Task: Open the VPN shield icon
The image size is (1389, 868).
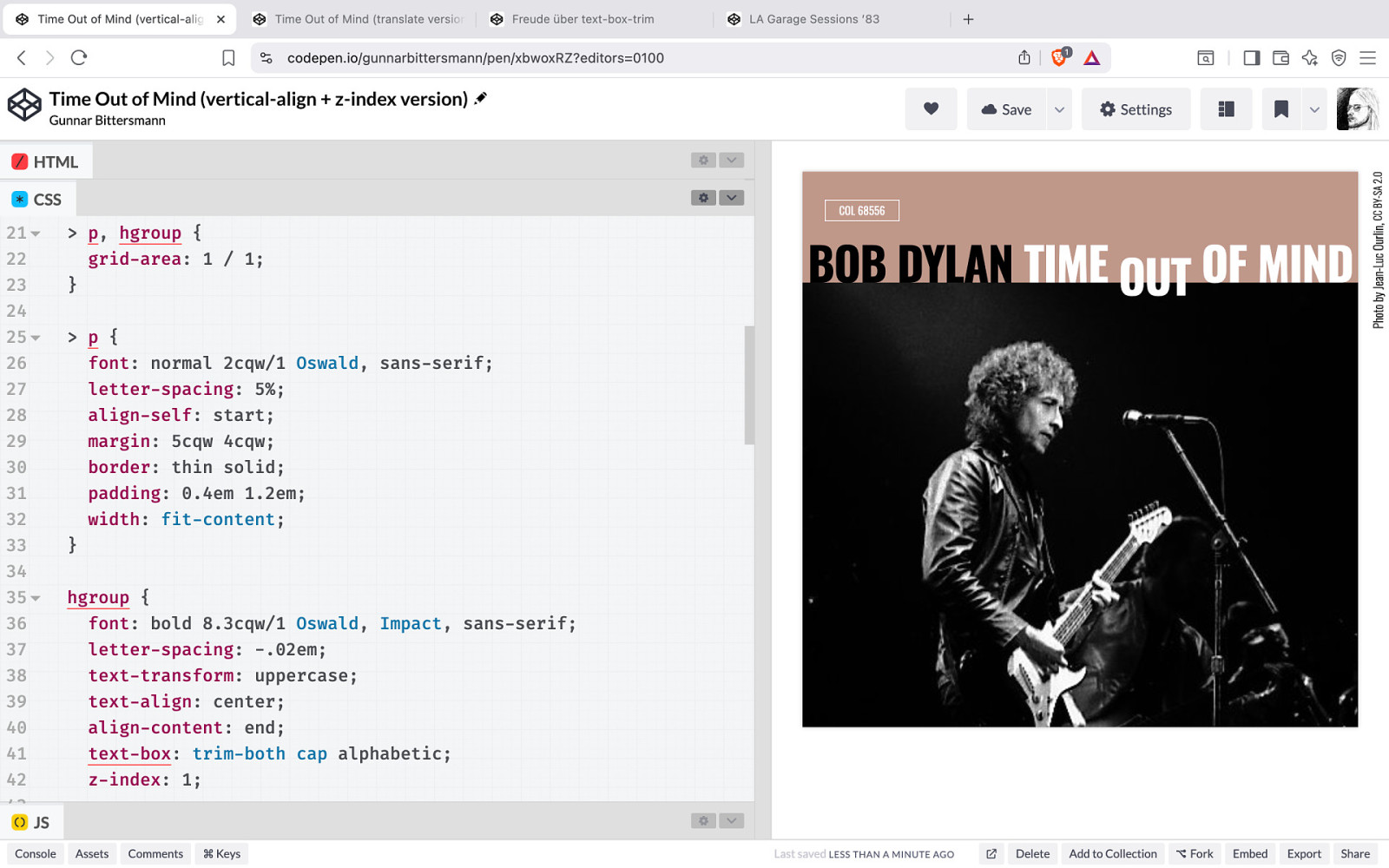Action: (x=1339, y=57)
